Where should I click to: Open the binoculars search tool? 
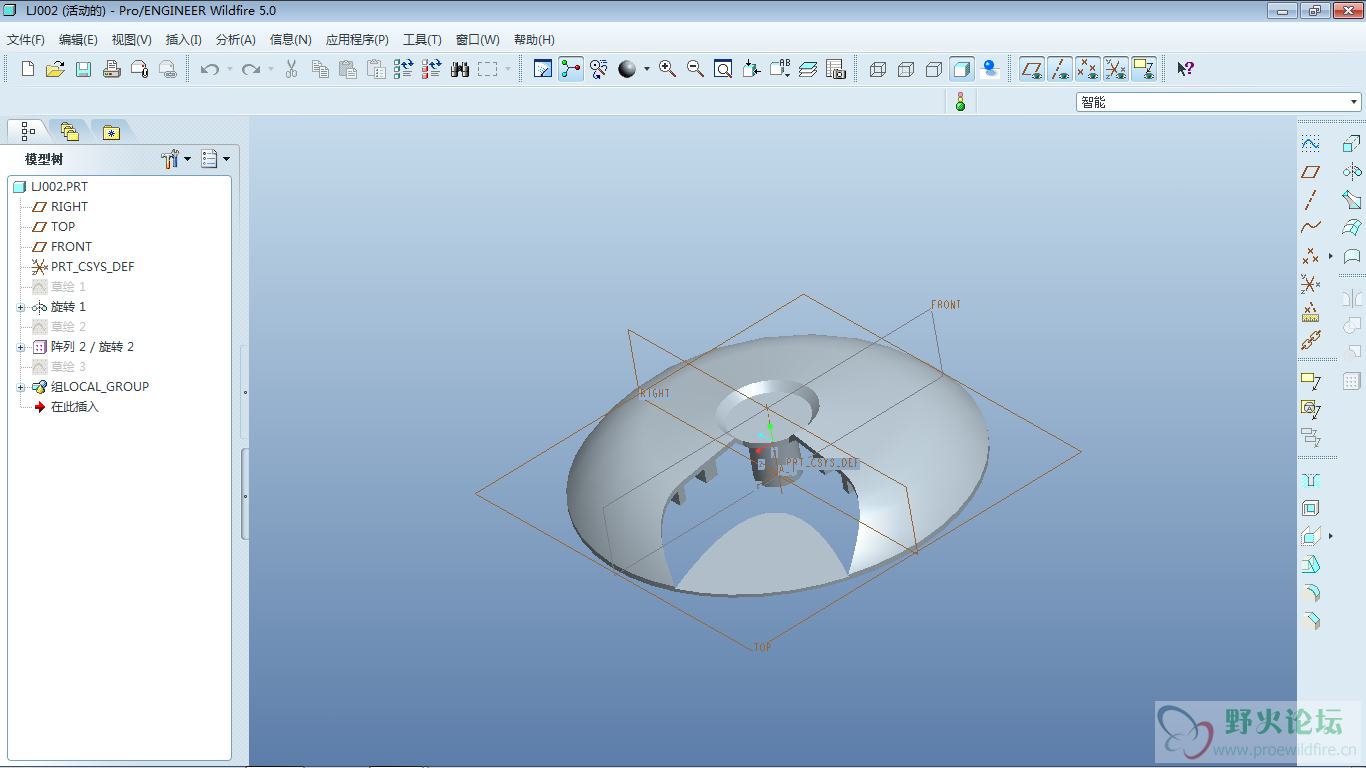[460, 69]
